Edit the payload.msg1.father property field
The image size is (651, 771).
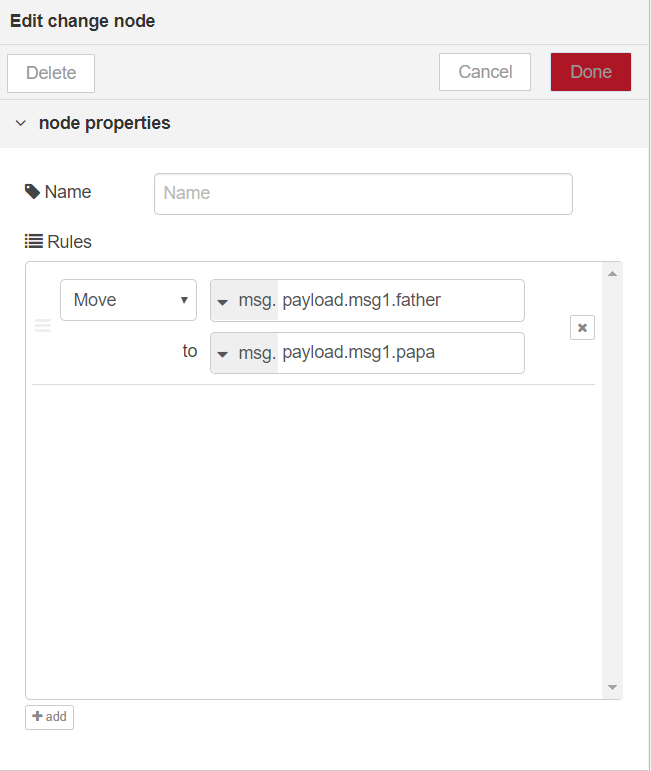tap(401, 300)
